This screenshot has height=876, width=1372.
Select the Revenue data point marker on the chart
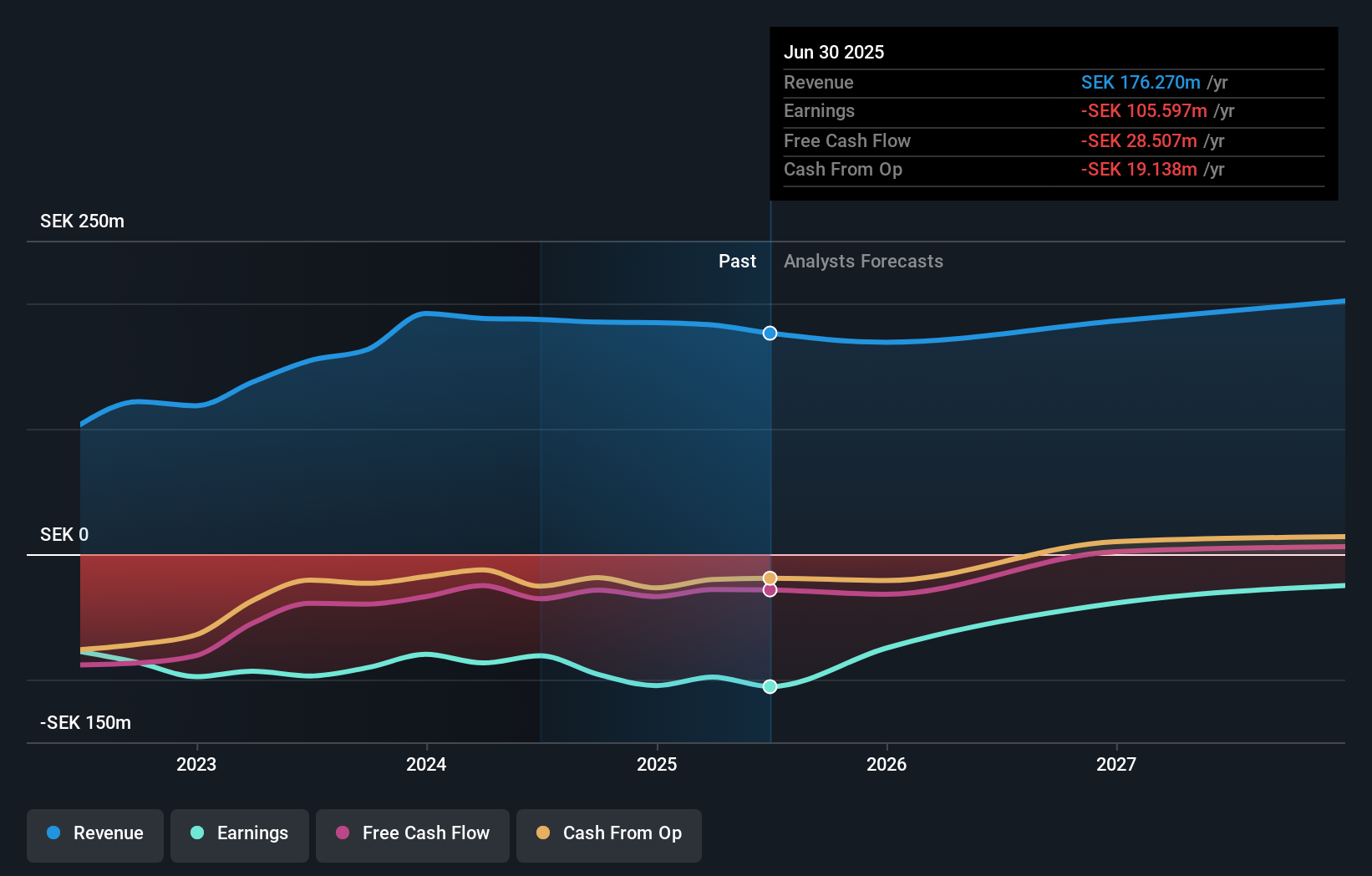pyautogui.click(x=770, y=333)
